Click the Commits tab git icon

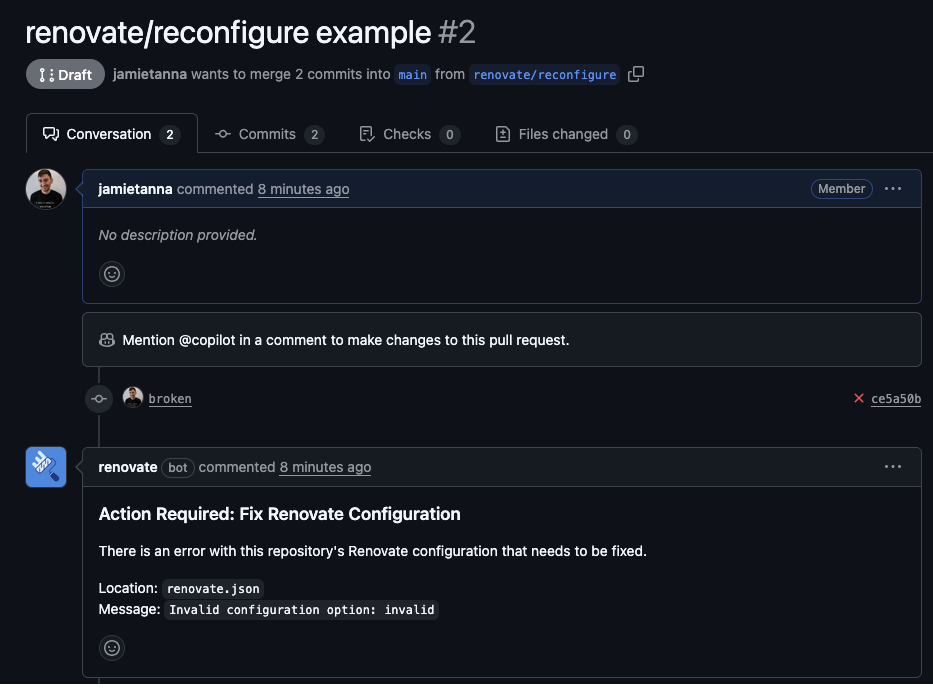coord(225,134)
